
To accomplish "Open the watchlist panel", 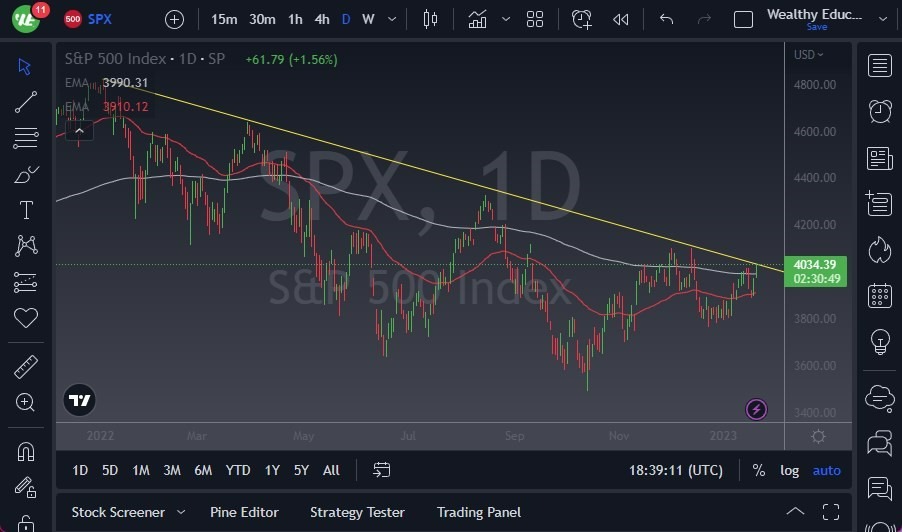I will 880,66.
